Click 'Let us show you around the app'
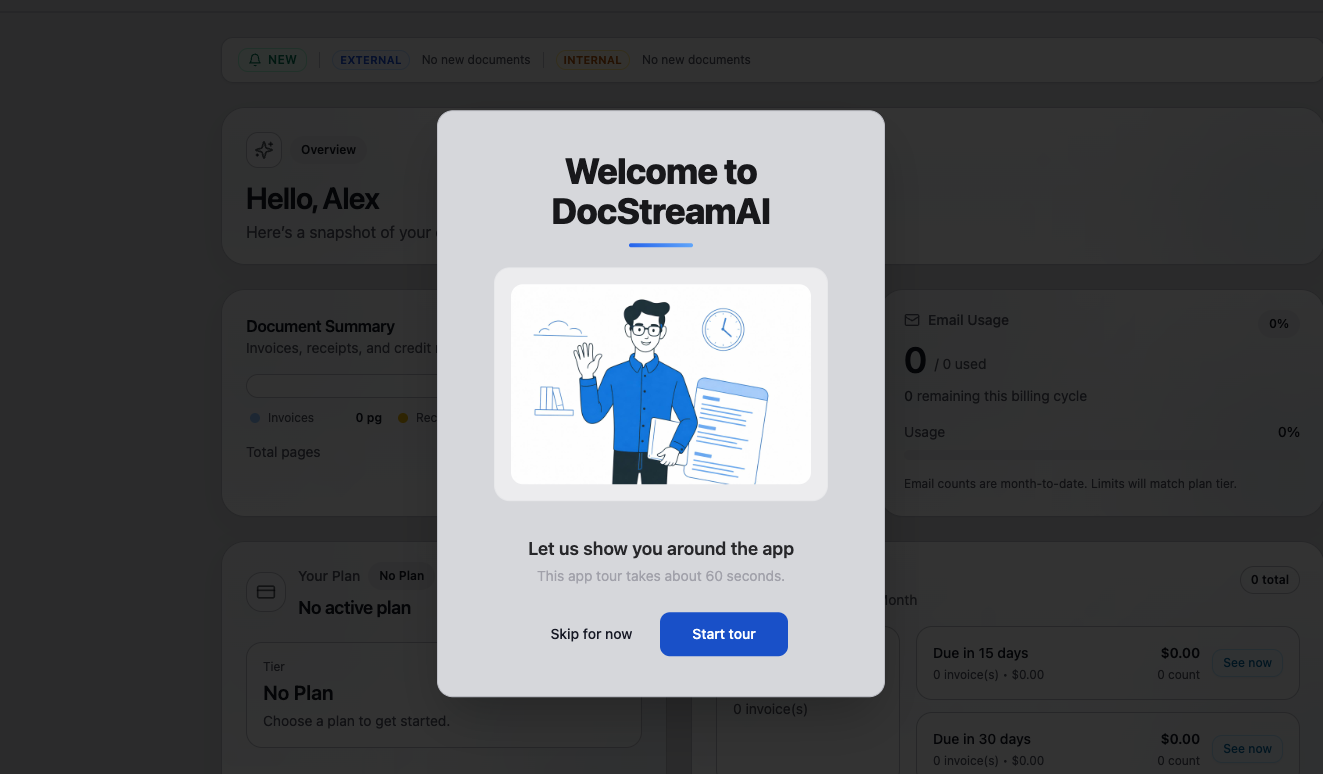The image size is (1323, 774). 661,549
